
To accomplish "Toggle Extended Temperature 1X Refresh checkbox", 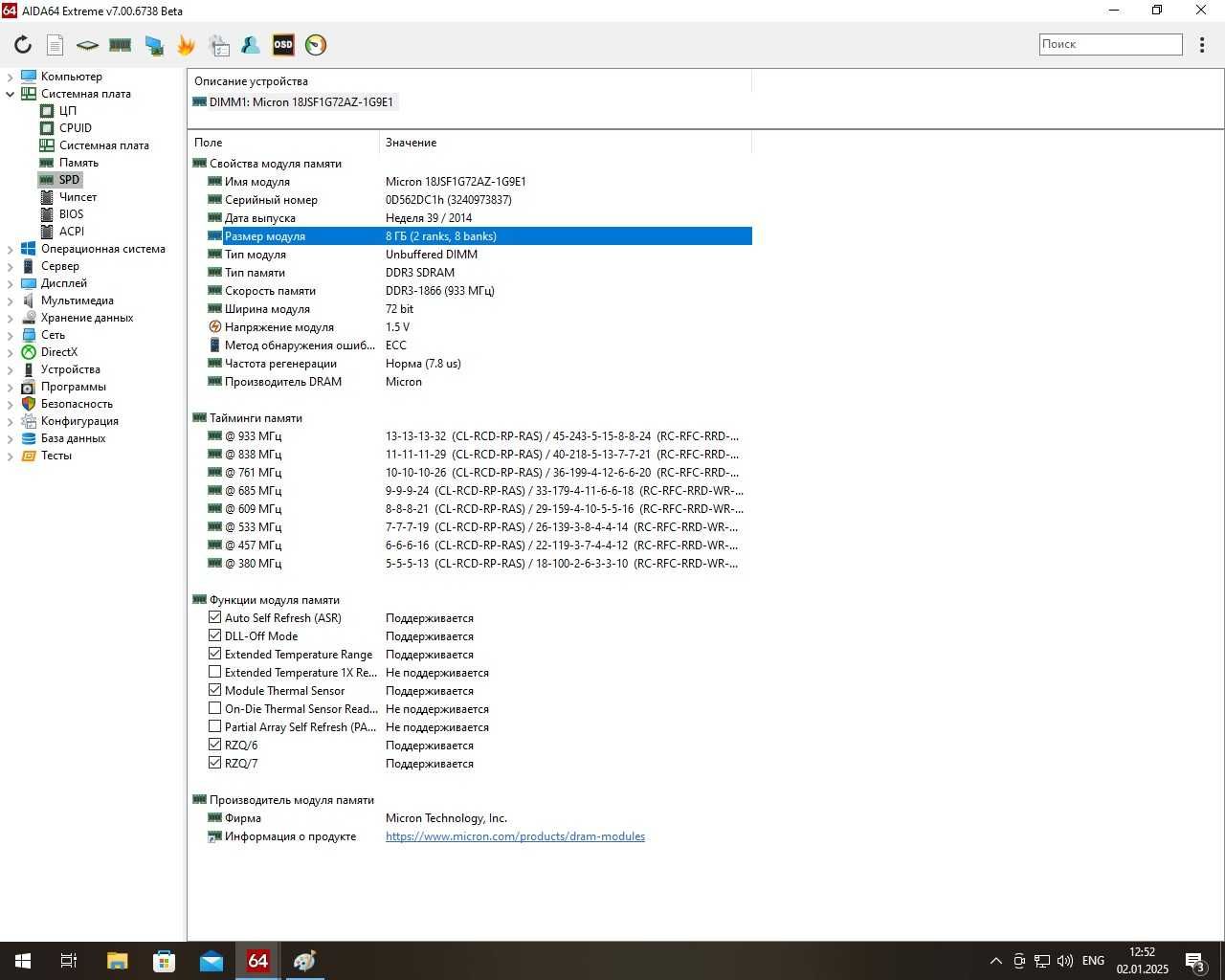I will tap(214, 672).
